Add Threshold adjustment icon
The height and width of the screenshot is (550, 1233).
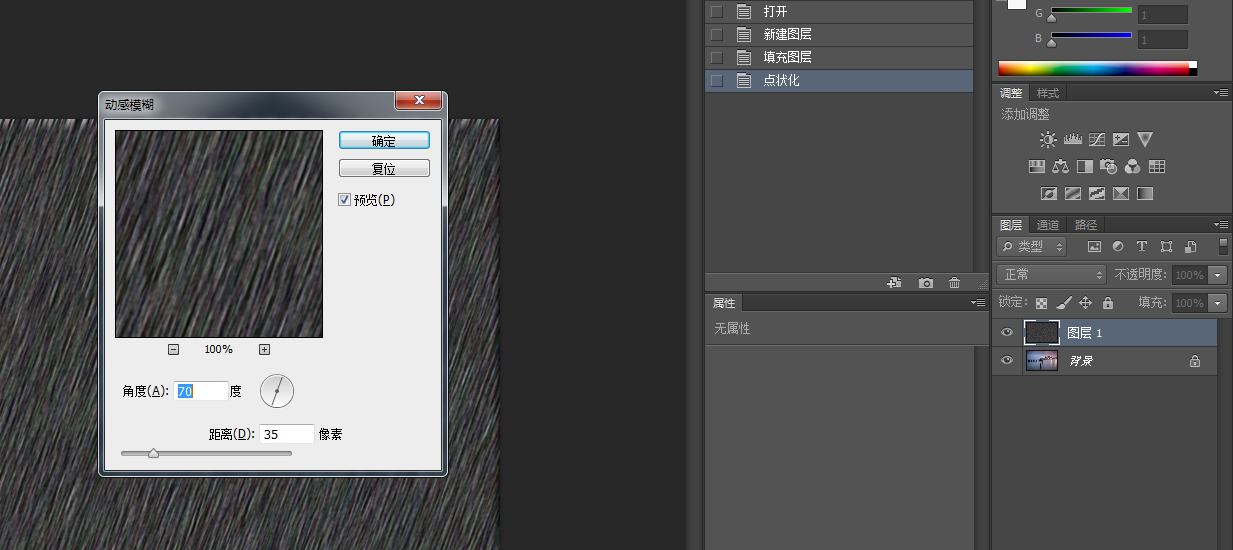coord(1097,194)
